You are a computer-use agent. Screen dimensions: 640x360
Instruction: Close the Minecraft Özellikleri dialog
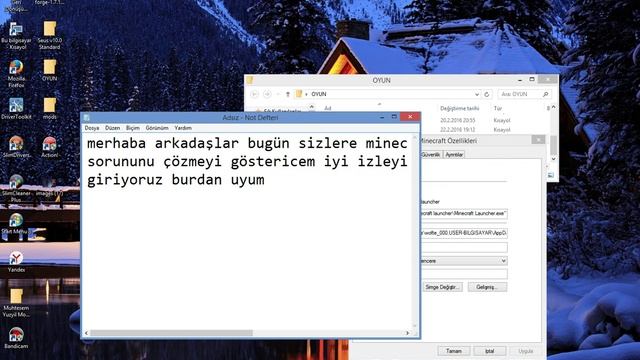(538, 140)
